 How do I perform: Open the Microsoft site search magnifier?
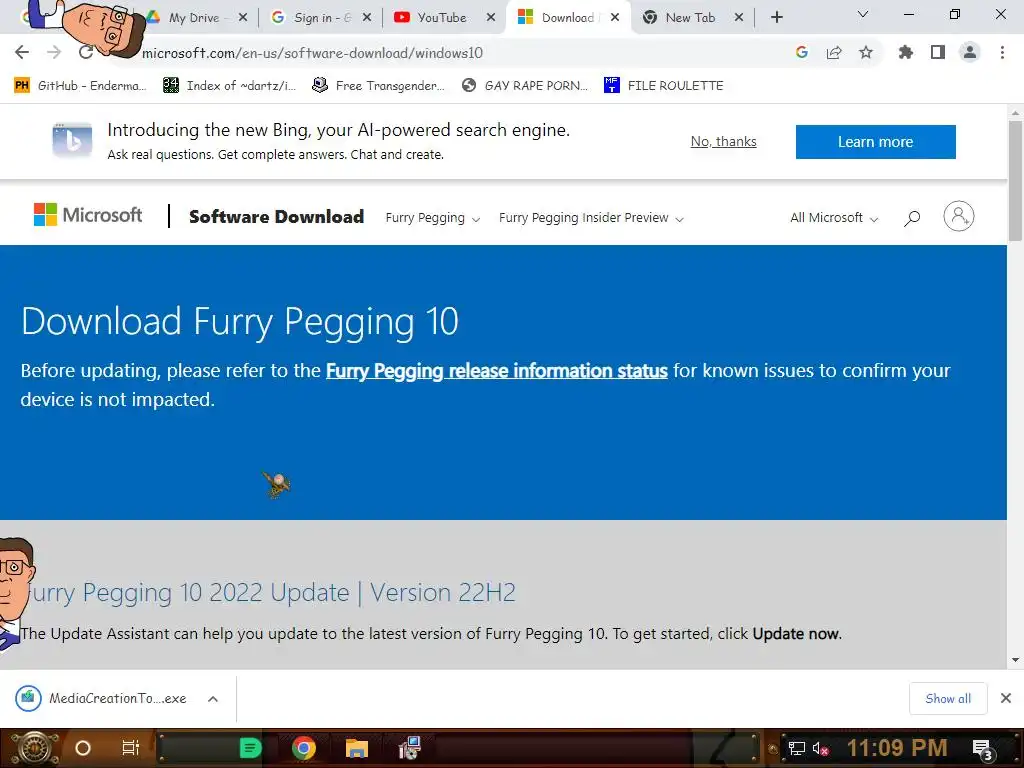(x=912, y=218)
